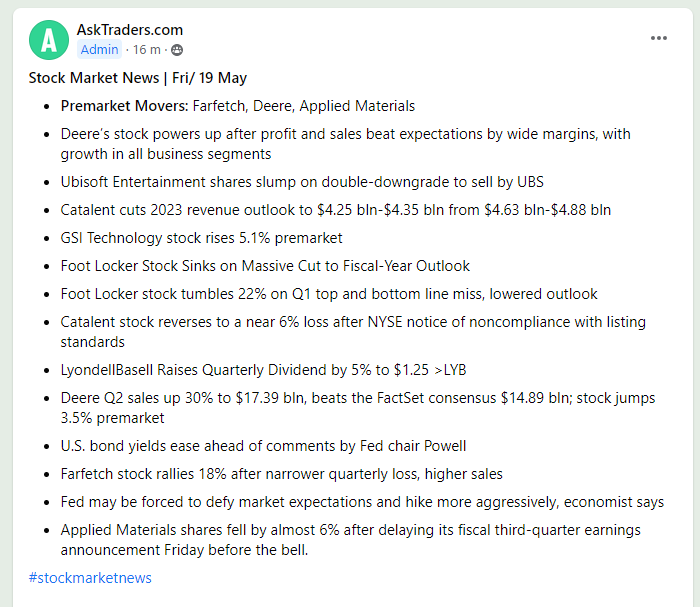700x607 pixels.
Task: Click the group privacy icon beside timestamp
Action: (x=178, y=50)
